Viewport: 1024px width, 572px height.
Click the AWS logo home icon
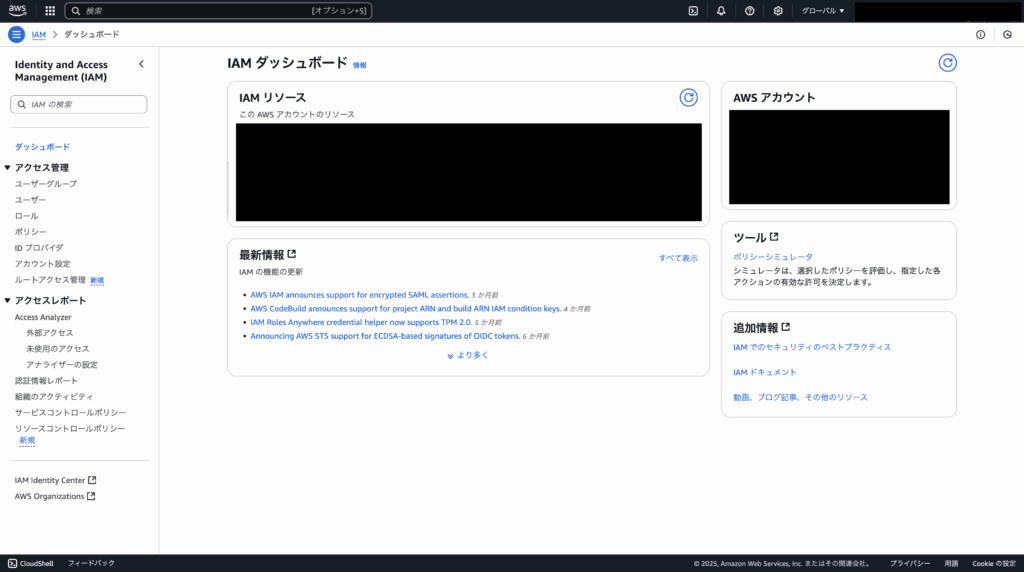click(x=17, y=10)
